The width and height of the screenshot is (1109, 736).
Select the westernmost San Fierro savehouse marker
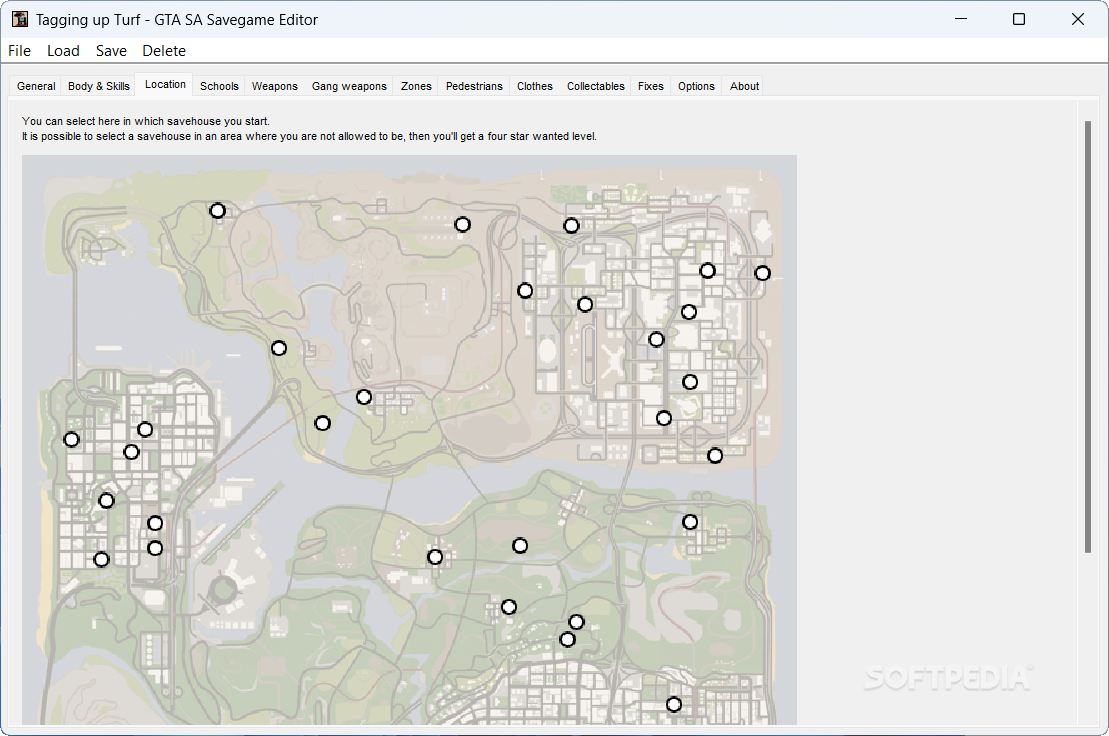(x=71, y=439)
